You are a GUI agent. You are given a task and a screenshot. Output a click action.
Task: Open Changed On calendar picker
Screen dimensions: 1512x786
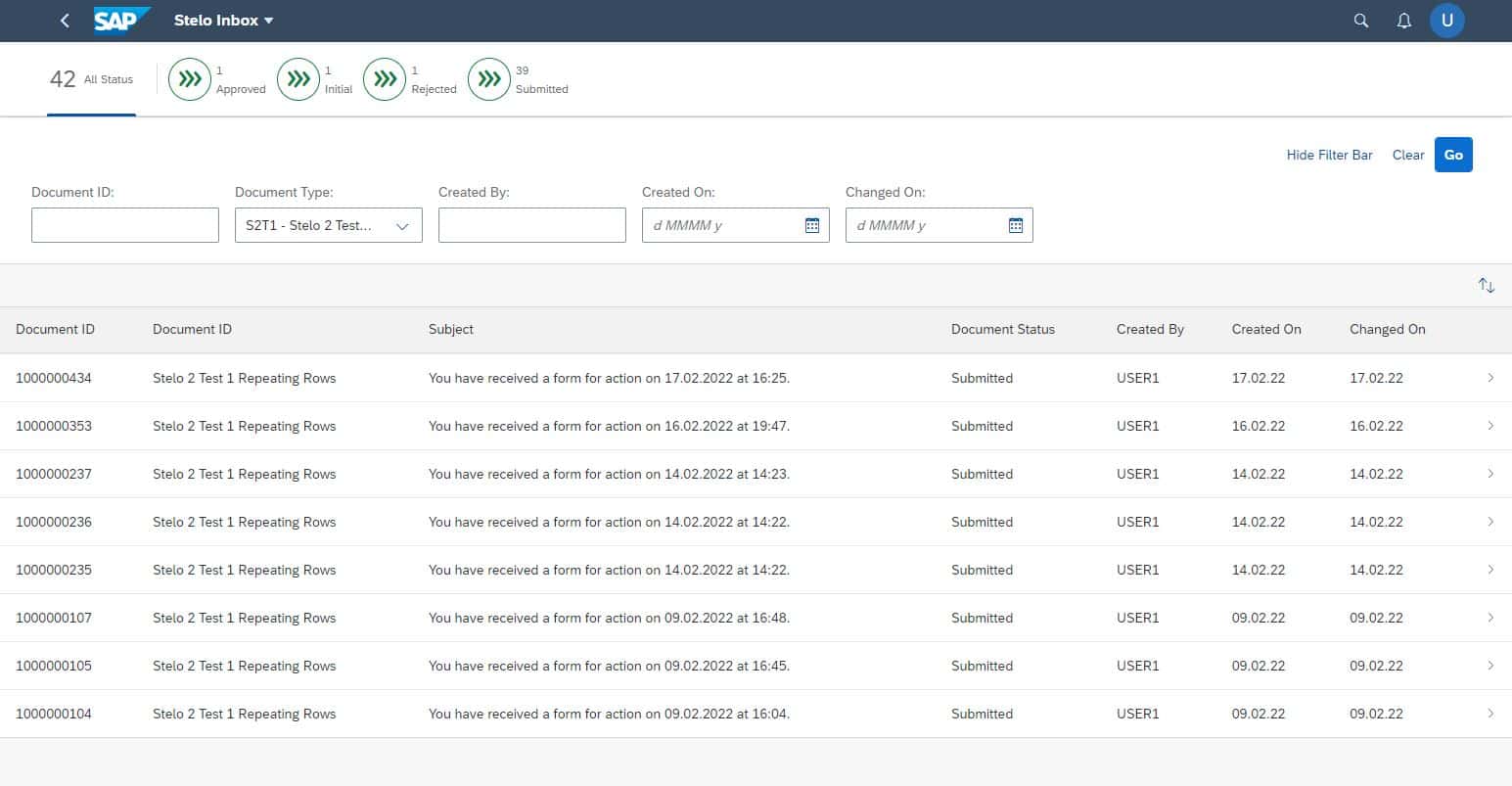(x=1016, y=225)
